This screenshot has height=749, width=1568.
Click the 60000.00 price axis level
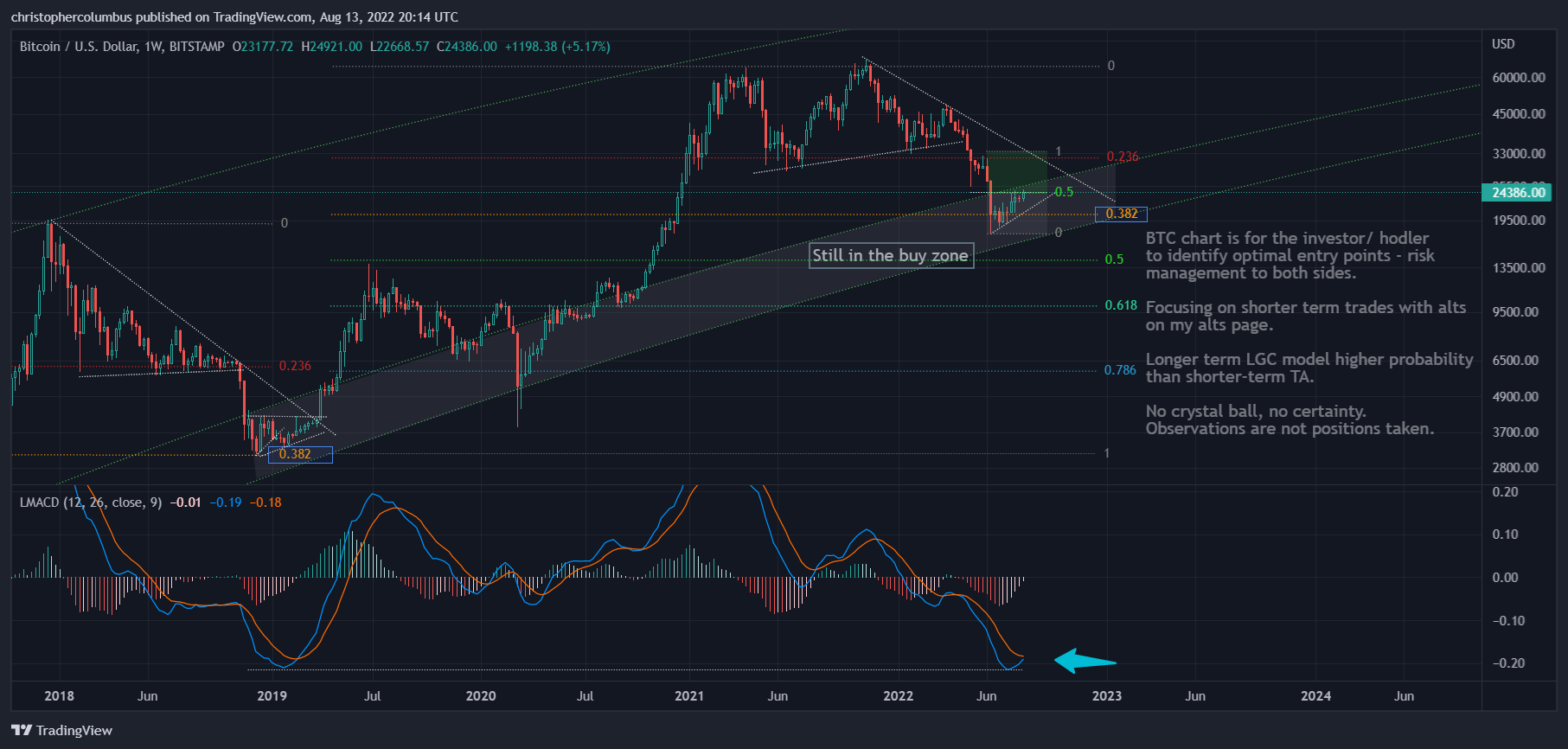(x=1519, y=78)
